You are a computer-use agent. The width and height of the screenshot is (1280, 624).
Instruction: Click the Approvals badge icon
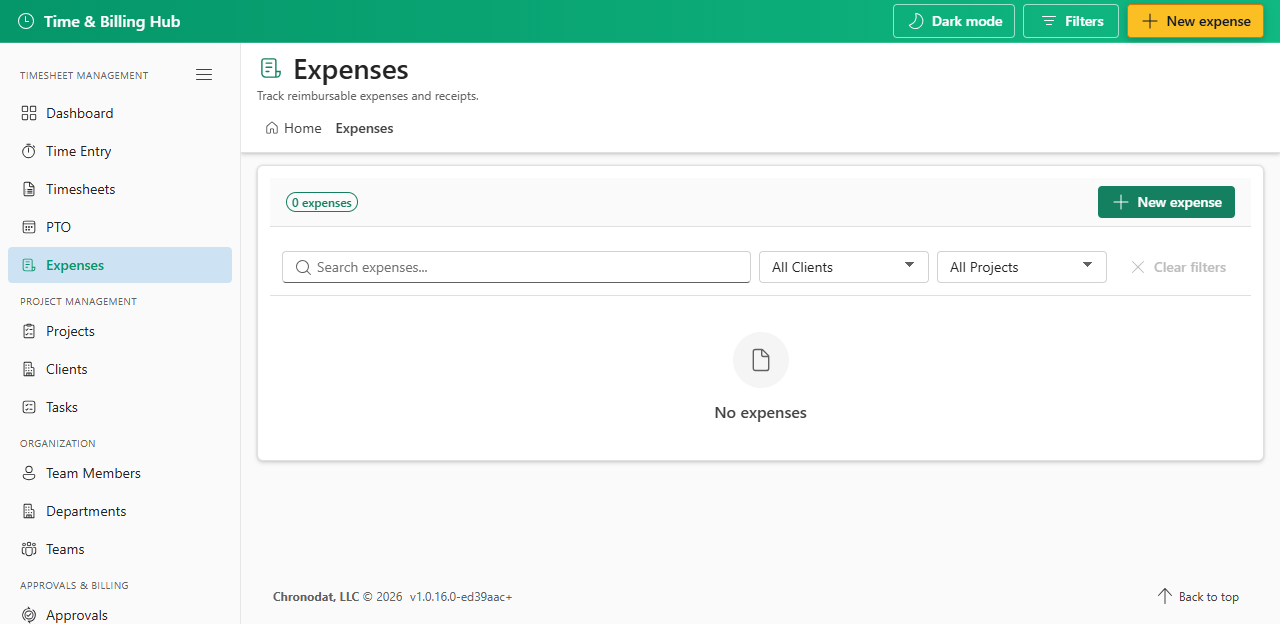click(29, 615)
